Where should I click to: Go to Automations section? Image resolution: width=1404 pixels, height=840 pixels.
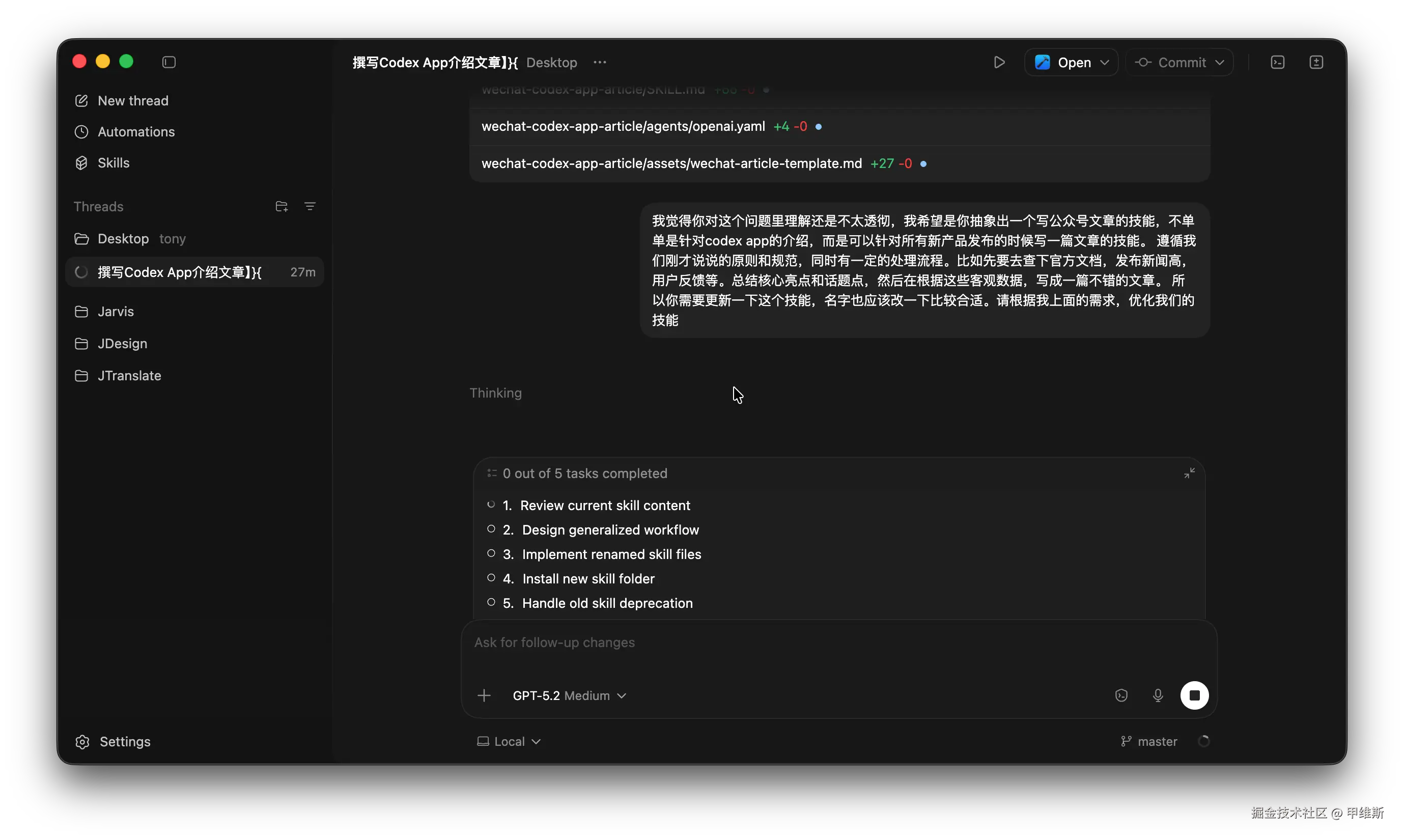click(x=136, y=132)
